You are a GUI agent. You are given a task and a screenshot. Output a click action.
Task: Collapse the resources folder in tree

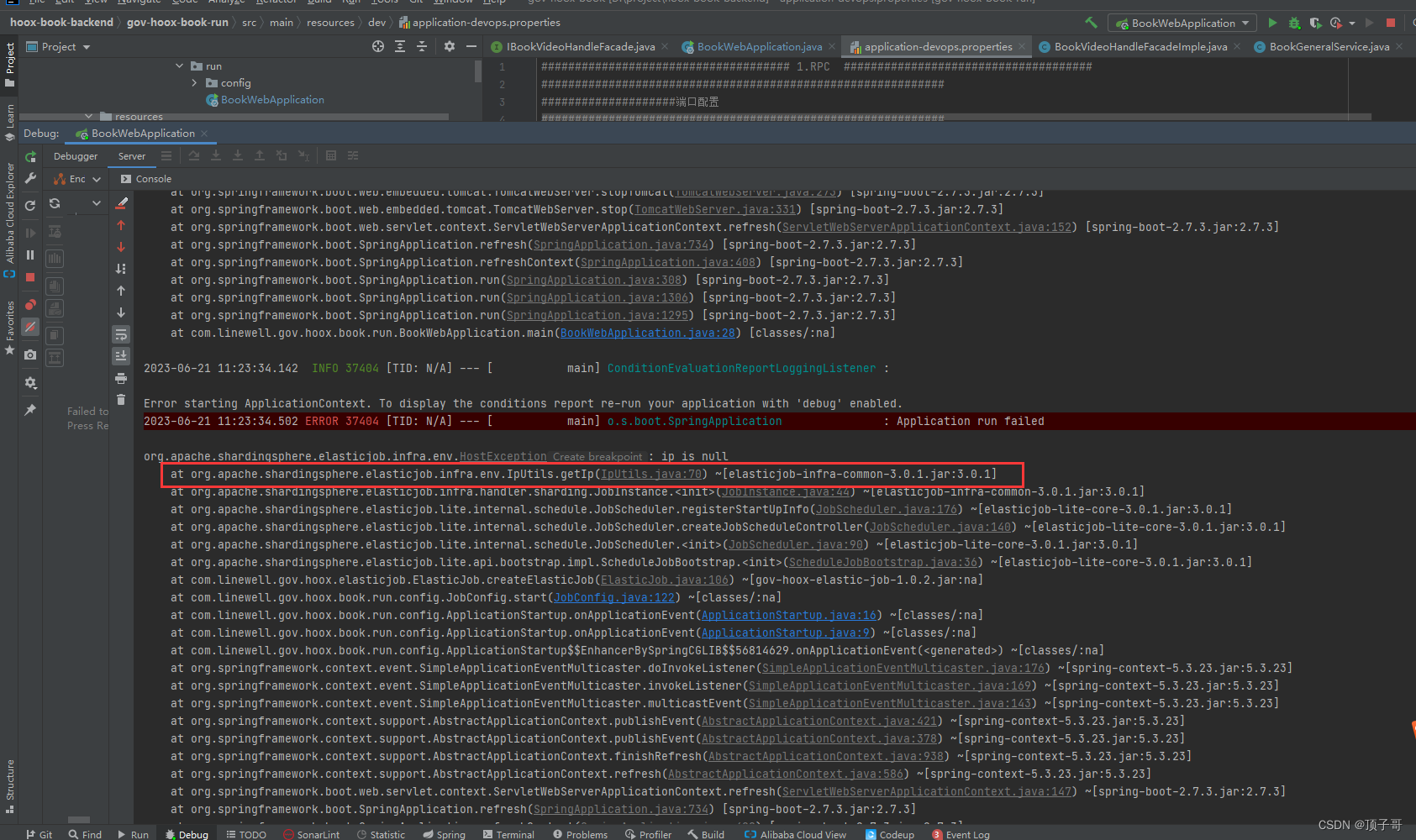88,117
